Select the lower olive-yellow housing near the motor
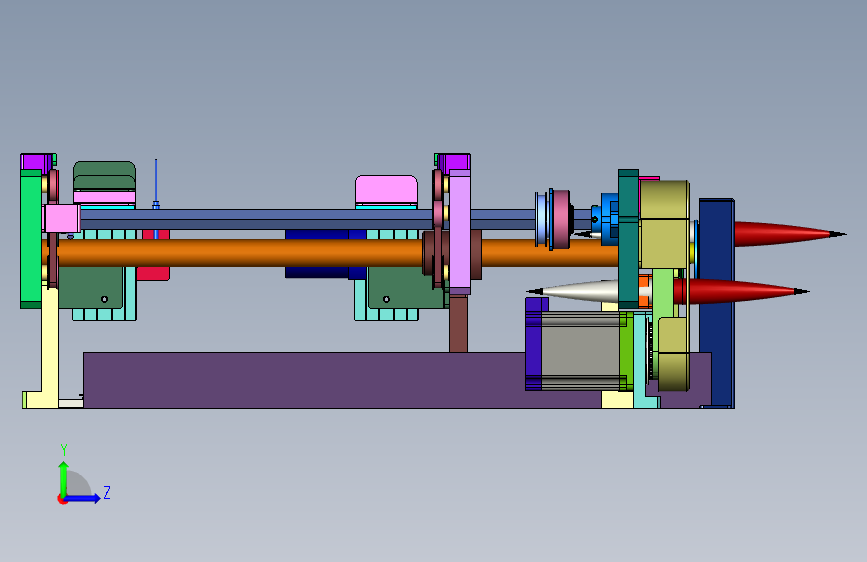Image resolution: width=867 pixels, height=562 pixels. [673, 354]
